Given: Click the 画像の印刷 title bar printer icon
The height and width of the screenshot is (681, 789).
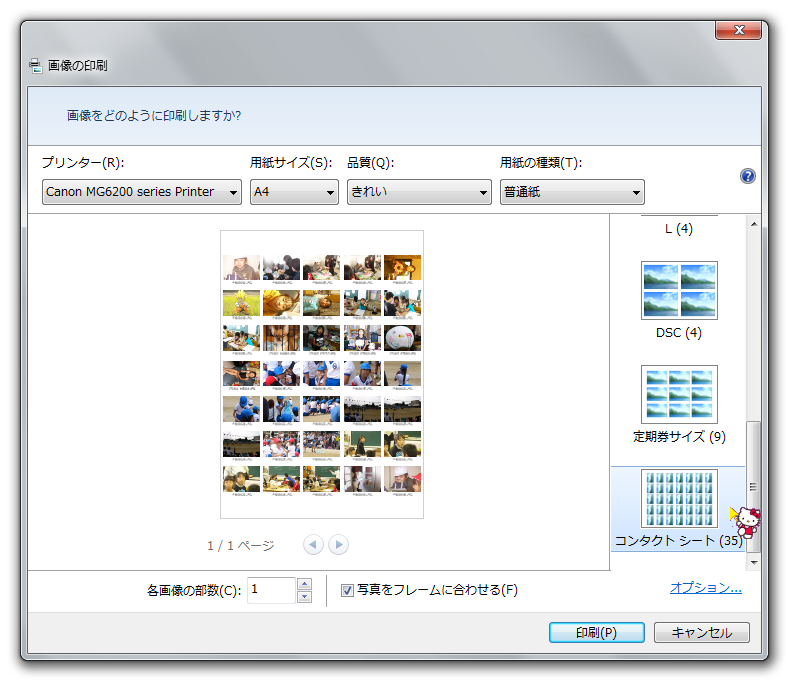Looking at the screenshot, I should tap(36, 65).
